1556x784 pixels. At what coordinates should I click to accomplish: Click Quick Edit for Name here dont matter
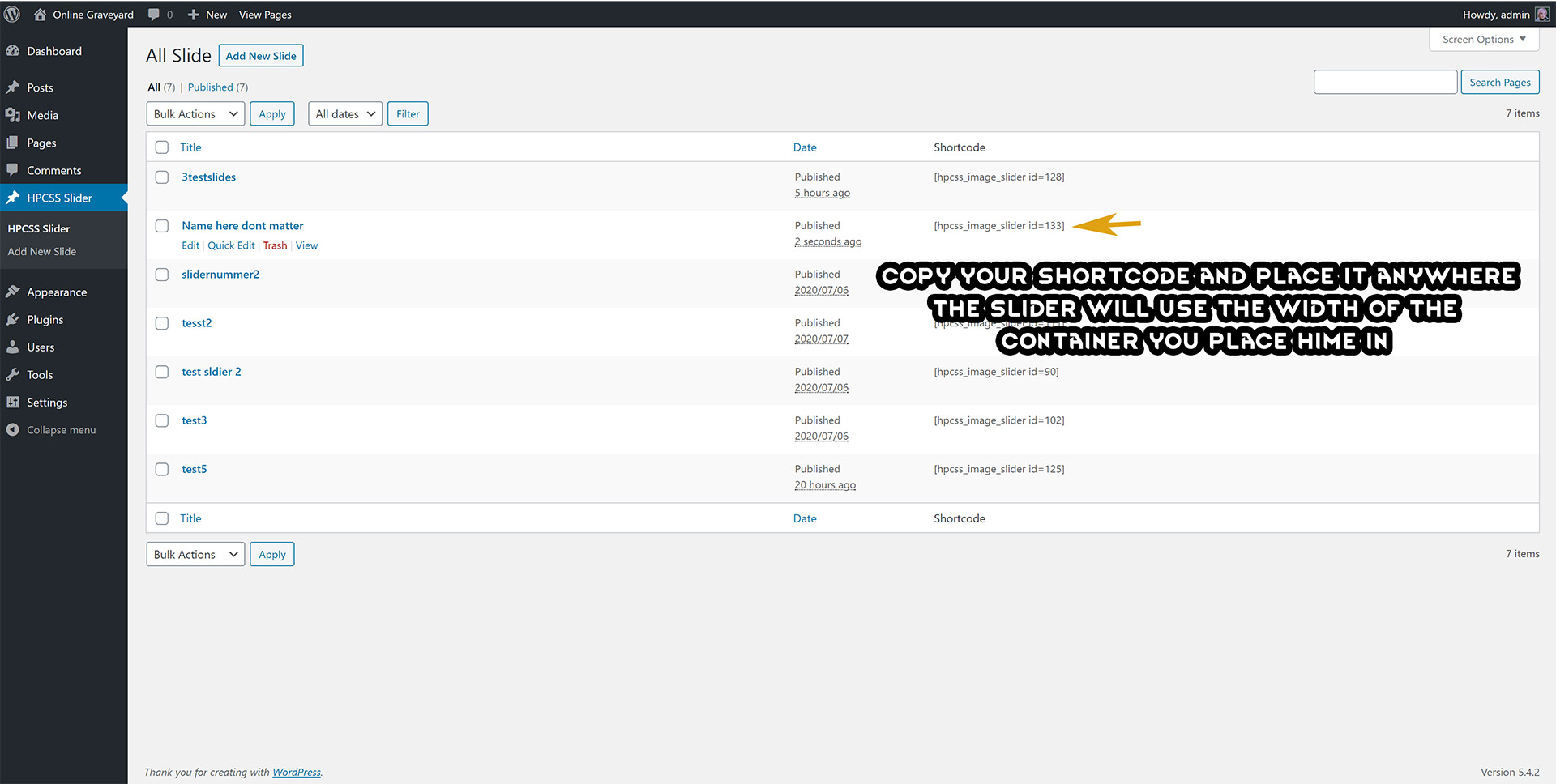[231, 245]
